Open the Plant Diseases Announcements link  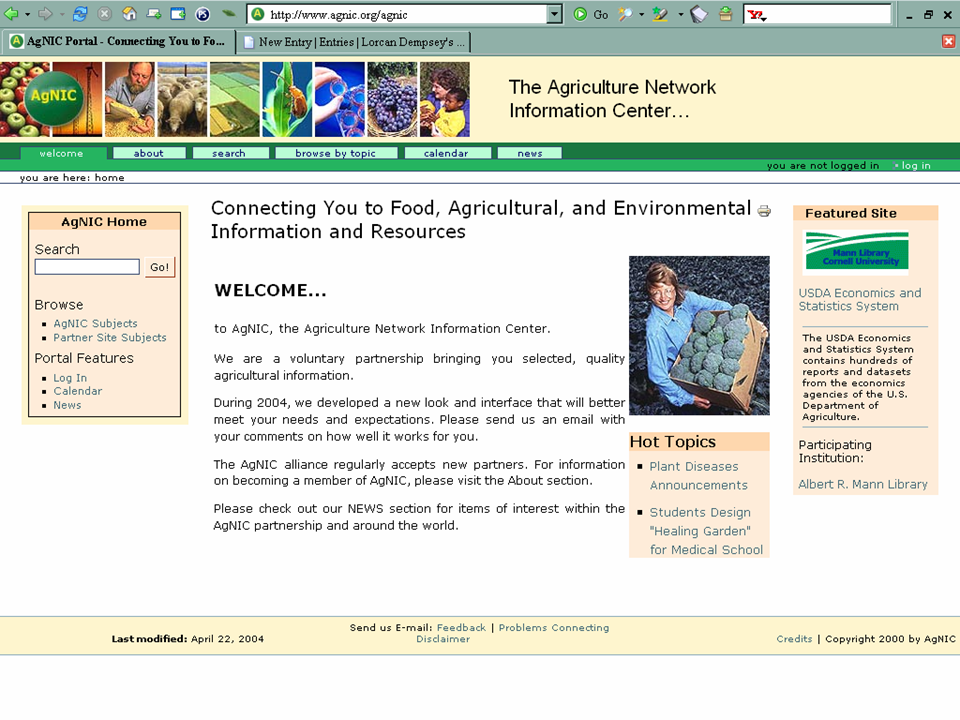(699, 476)
